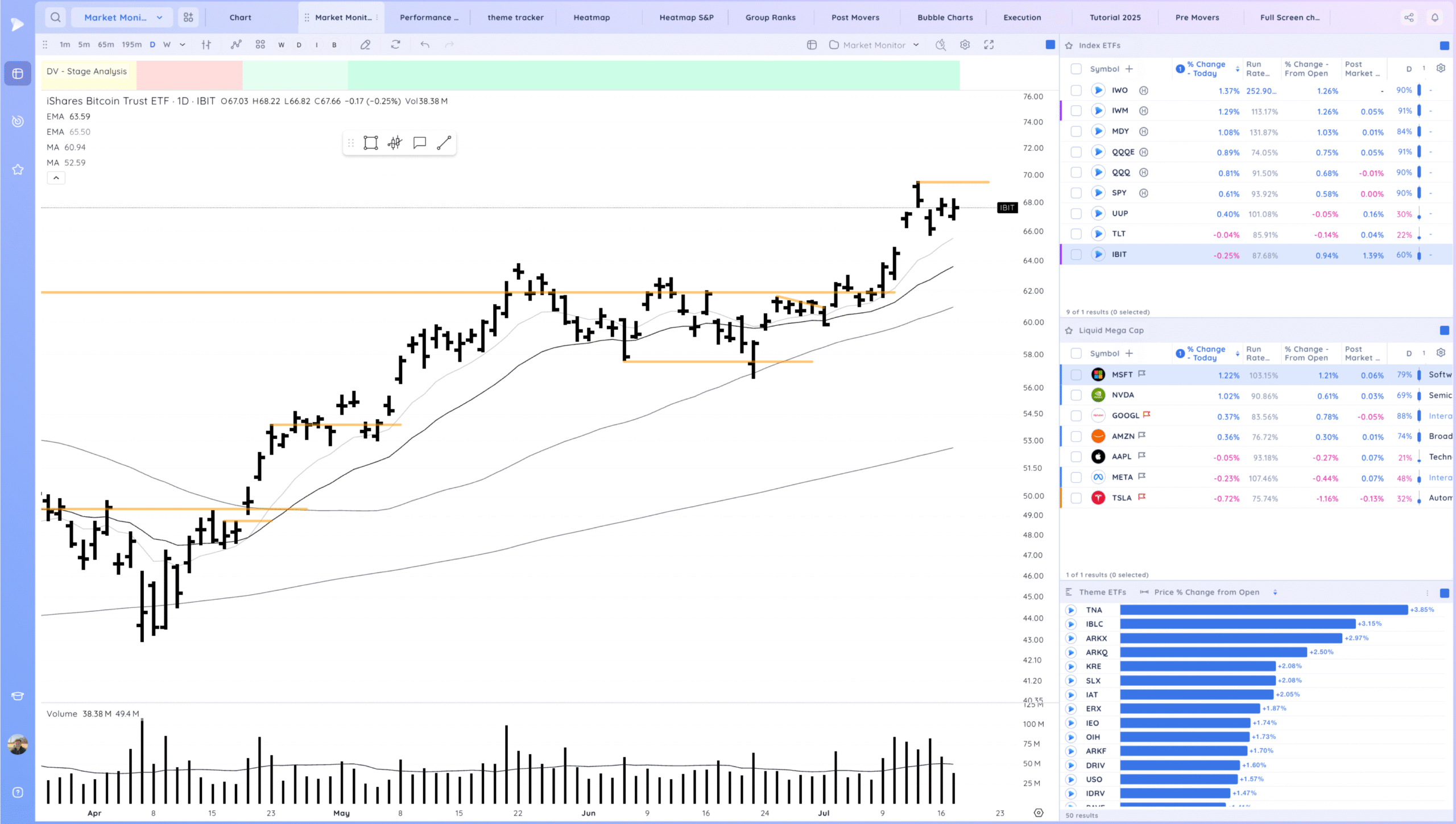Click the TSLA symbol row
The height and width of the screenshot is (824, 1456).
pos(1122,498)
